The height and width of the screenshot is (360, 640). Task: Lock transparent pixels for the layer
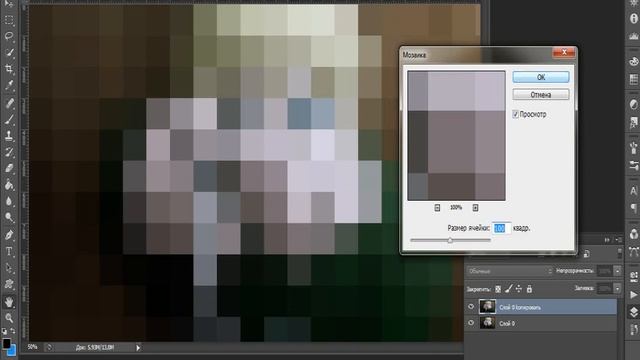click(x=498, y=289)
